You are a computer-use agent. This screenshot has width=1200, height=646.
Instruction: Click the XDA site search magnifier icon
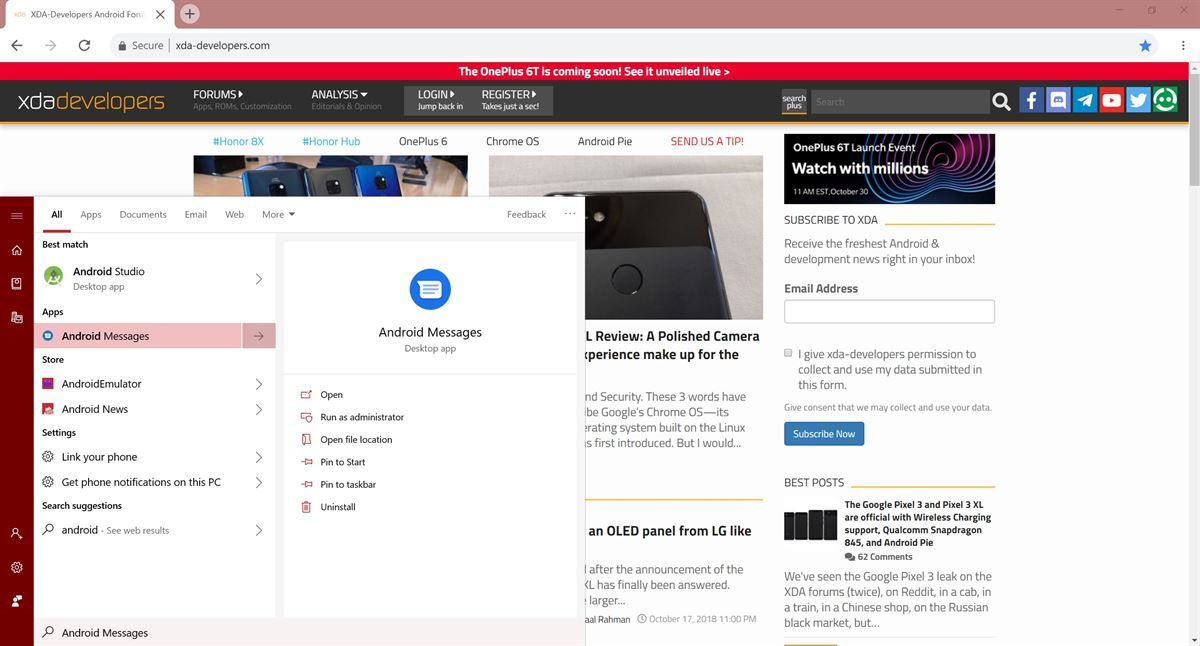(1001, 100)
